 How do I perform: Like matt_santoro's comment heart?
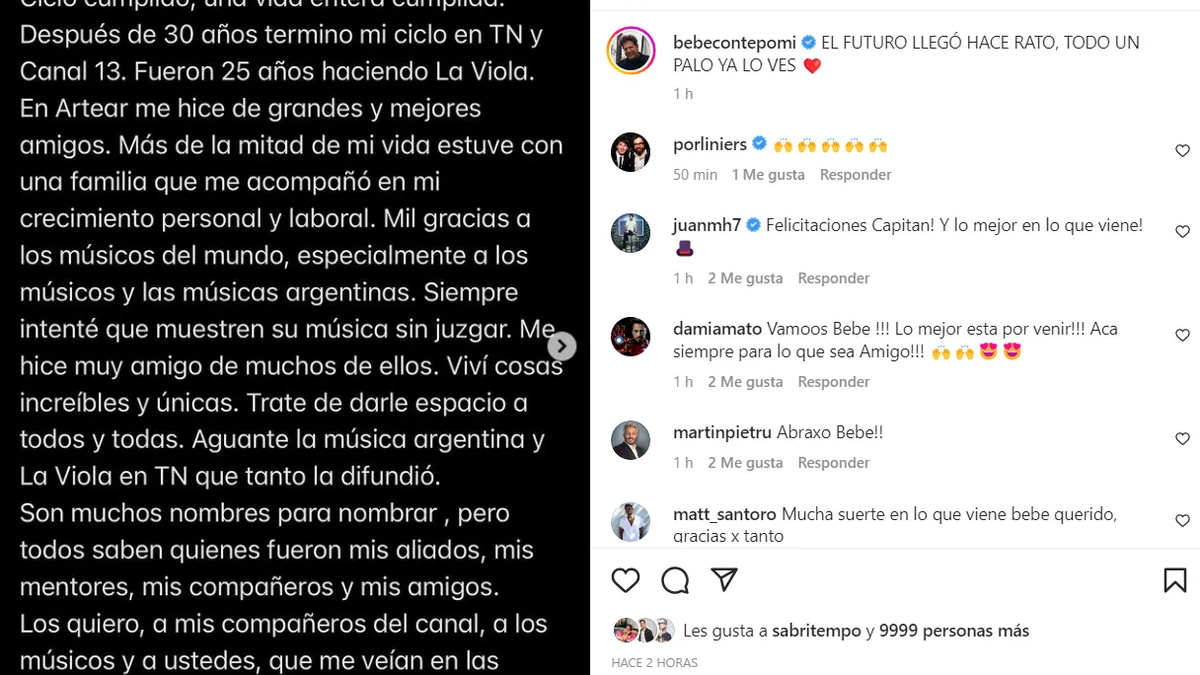pos(1182,521)
